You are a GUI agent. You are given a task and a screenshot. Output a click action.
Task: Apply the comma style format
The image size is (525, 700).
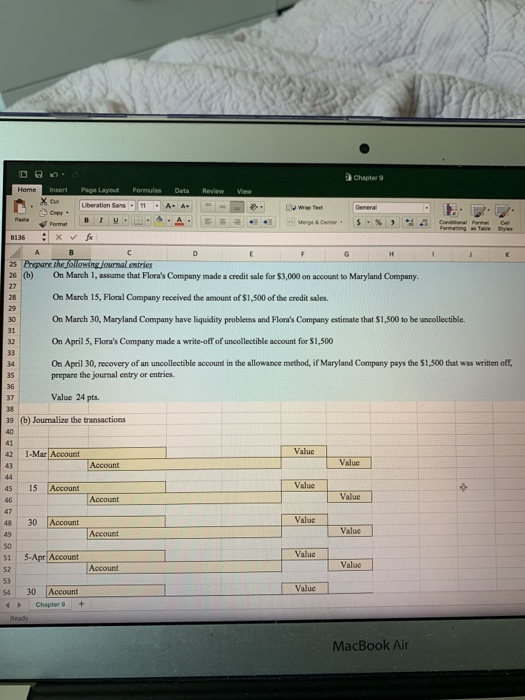pos(392,222)
